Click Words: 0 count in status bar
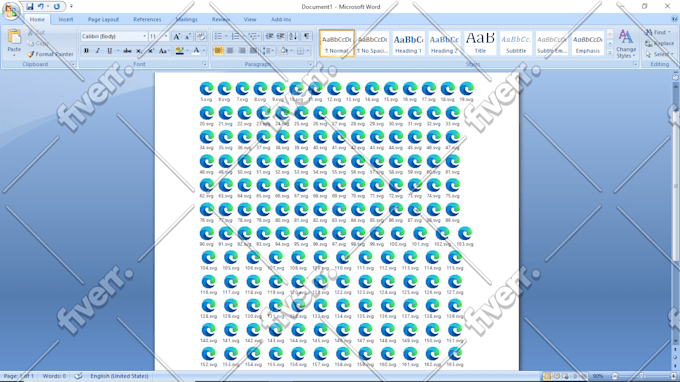 point(54,376)
